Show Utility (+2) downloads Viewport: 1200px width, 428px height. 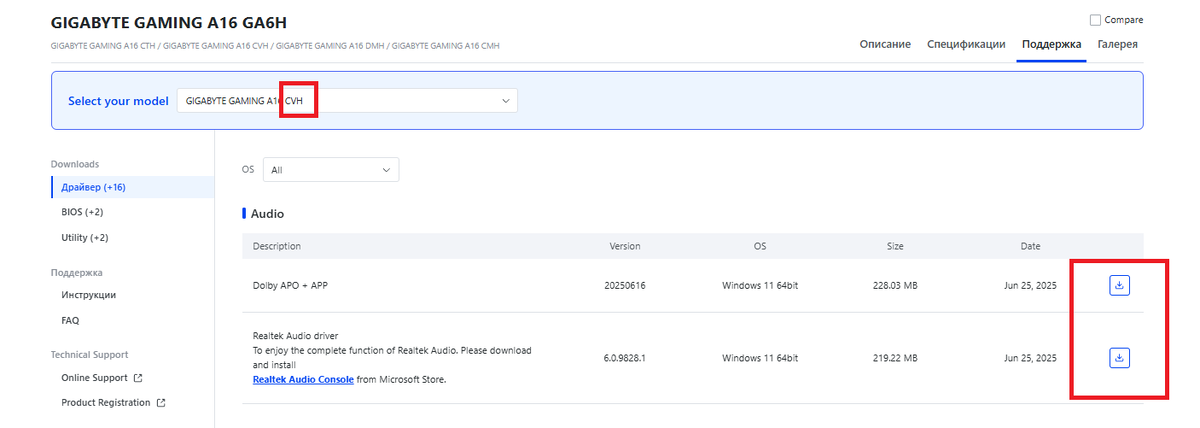(85, 238)
